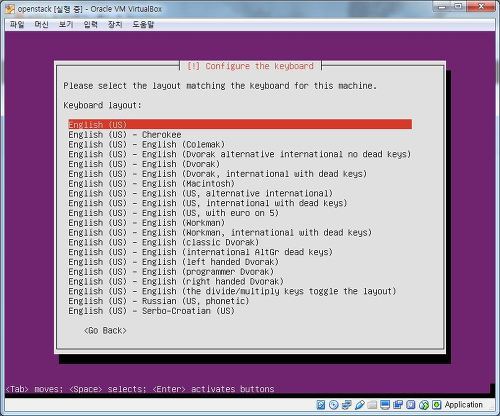This screenshot has height=416, width=500.
Task: Minimize the VirtualBox window
Action: 442,6
